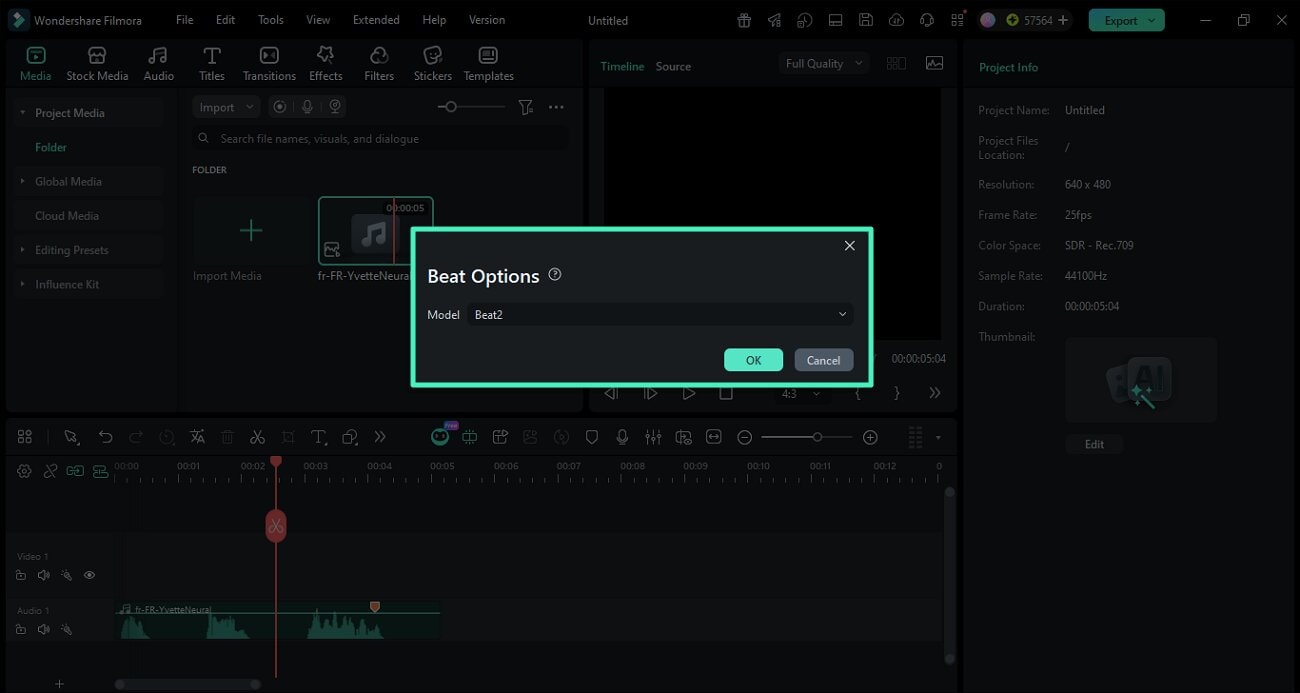Select Cloud Media in sidebar

tap(67, 216)
